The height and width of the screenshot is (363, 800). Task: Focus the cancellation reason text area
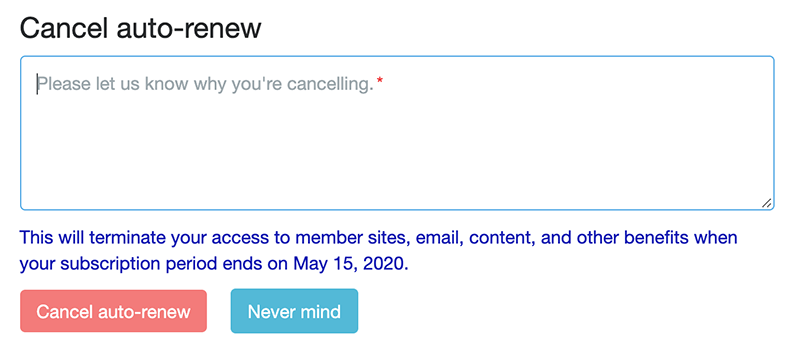pyautogui.click(x=397, y=133)
